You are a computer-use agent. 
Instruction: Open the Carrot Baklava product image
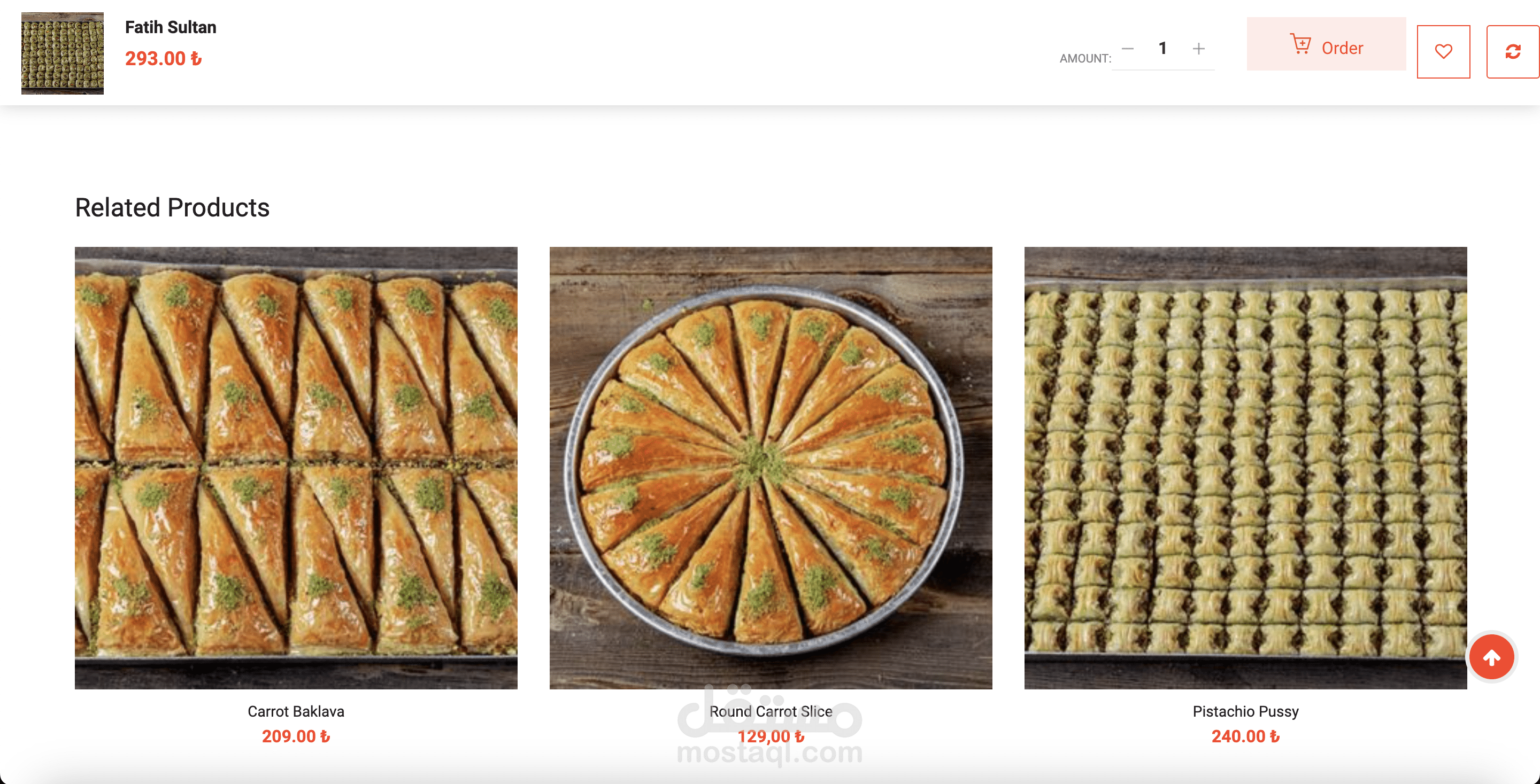[296, 467]
